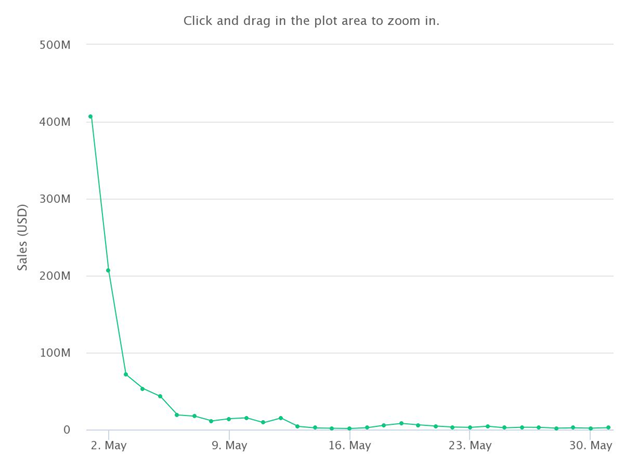Select the data point near 200M
This screenshot has height=468, width=624.
tap(108, 270)
